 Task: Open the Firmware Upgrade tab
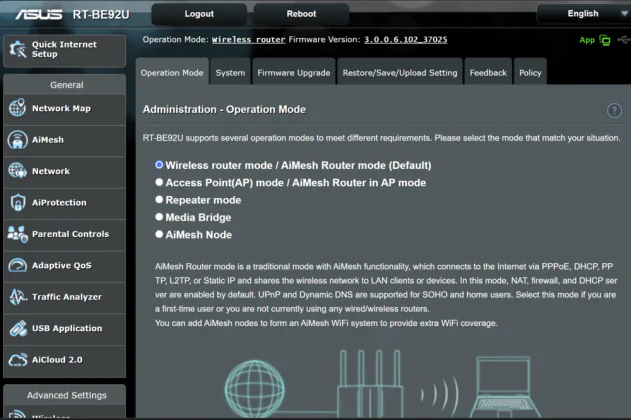294,72
